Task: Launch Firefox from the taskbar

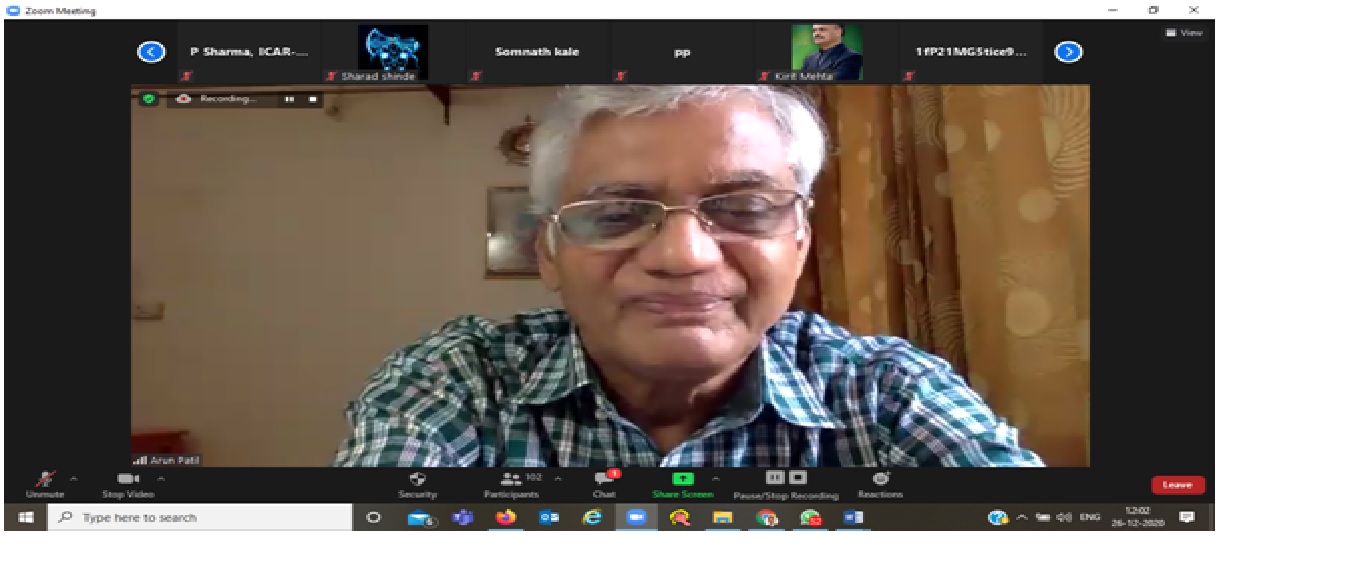Action: (x=505, y=518)
